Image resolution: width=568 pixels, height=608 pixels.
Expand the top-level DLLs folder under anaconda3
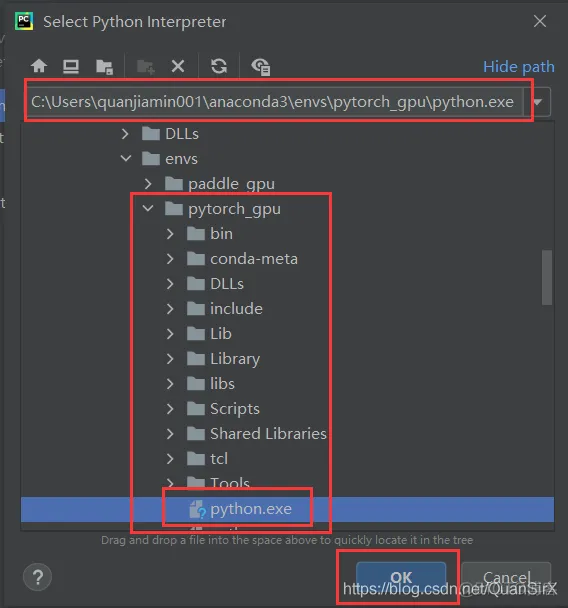125,134
